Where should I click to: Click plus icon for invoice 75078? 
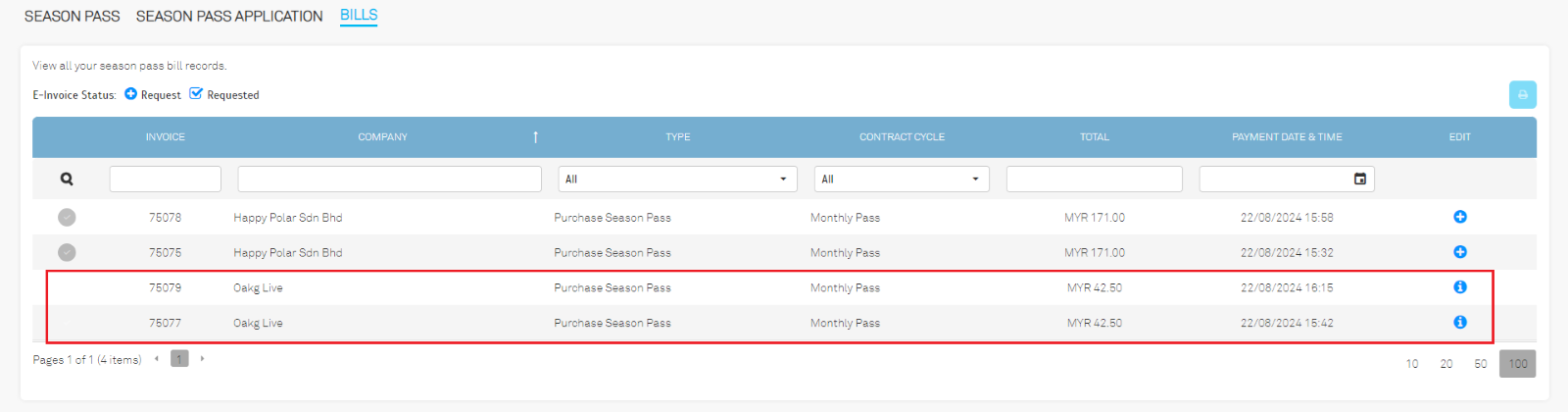(1459, 217)
